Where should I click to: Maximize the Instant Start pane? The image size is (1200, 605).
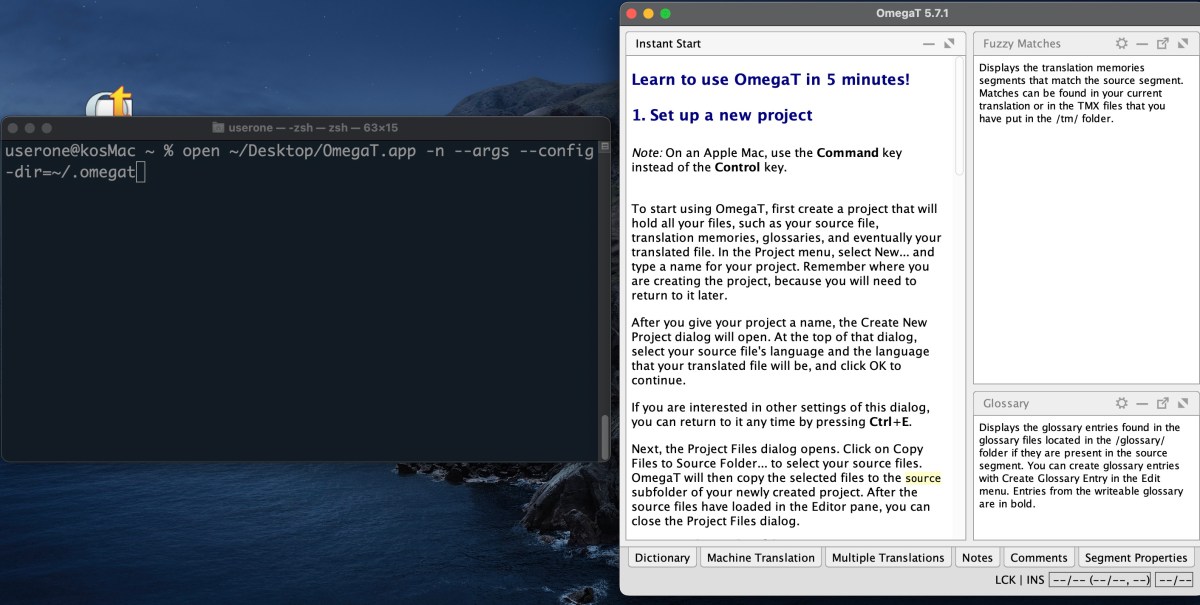[x=950, y=44]
